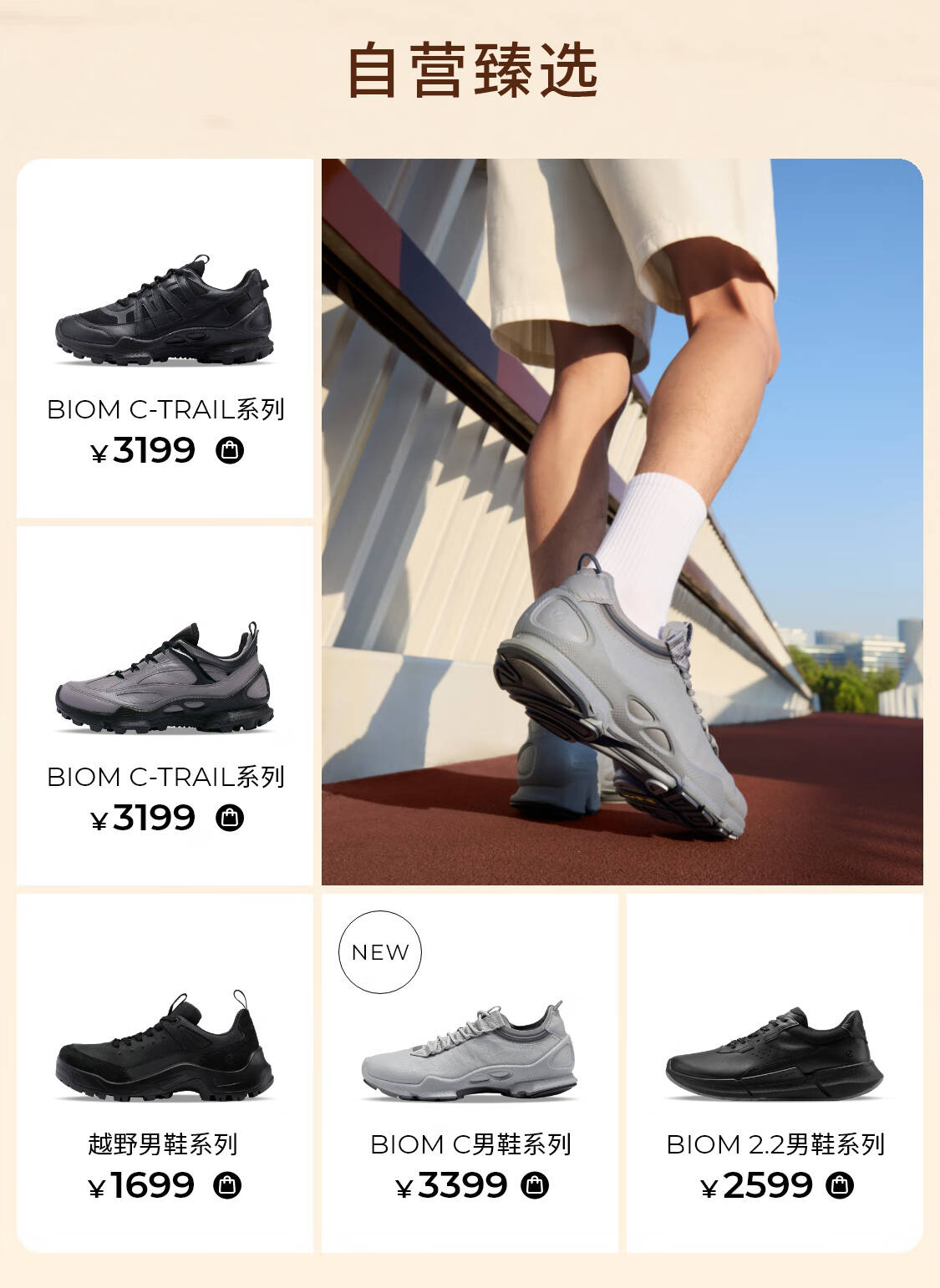Tap shopping bag icon next to ¥1699

click(227, 1185)
